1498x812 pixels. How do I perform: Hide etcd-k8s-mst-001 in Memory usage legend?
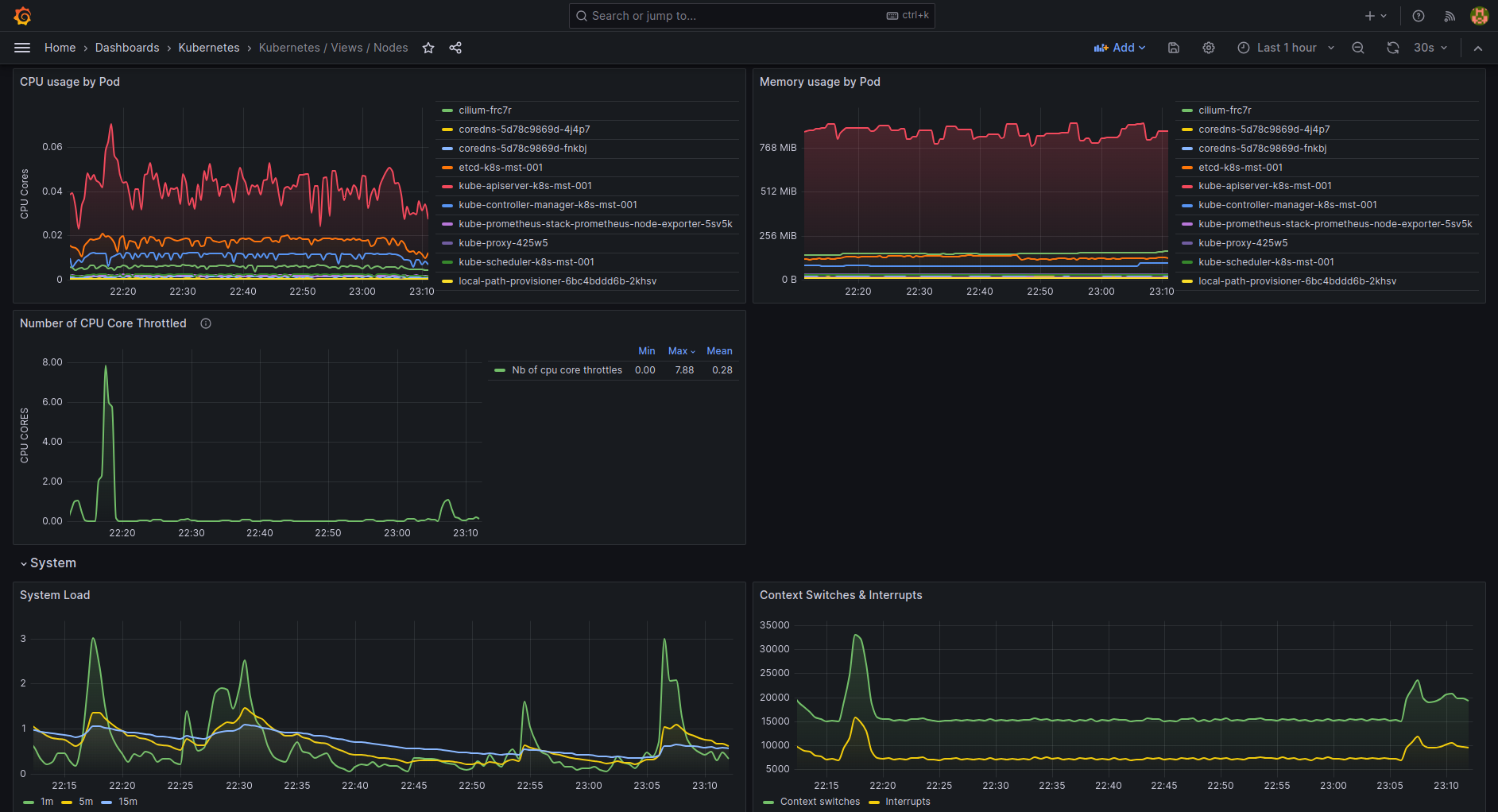point(1241,167)
